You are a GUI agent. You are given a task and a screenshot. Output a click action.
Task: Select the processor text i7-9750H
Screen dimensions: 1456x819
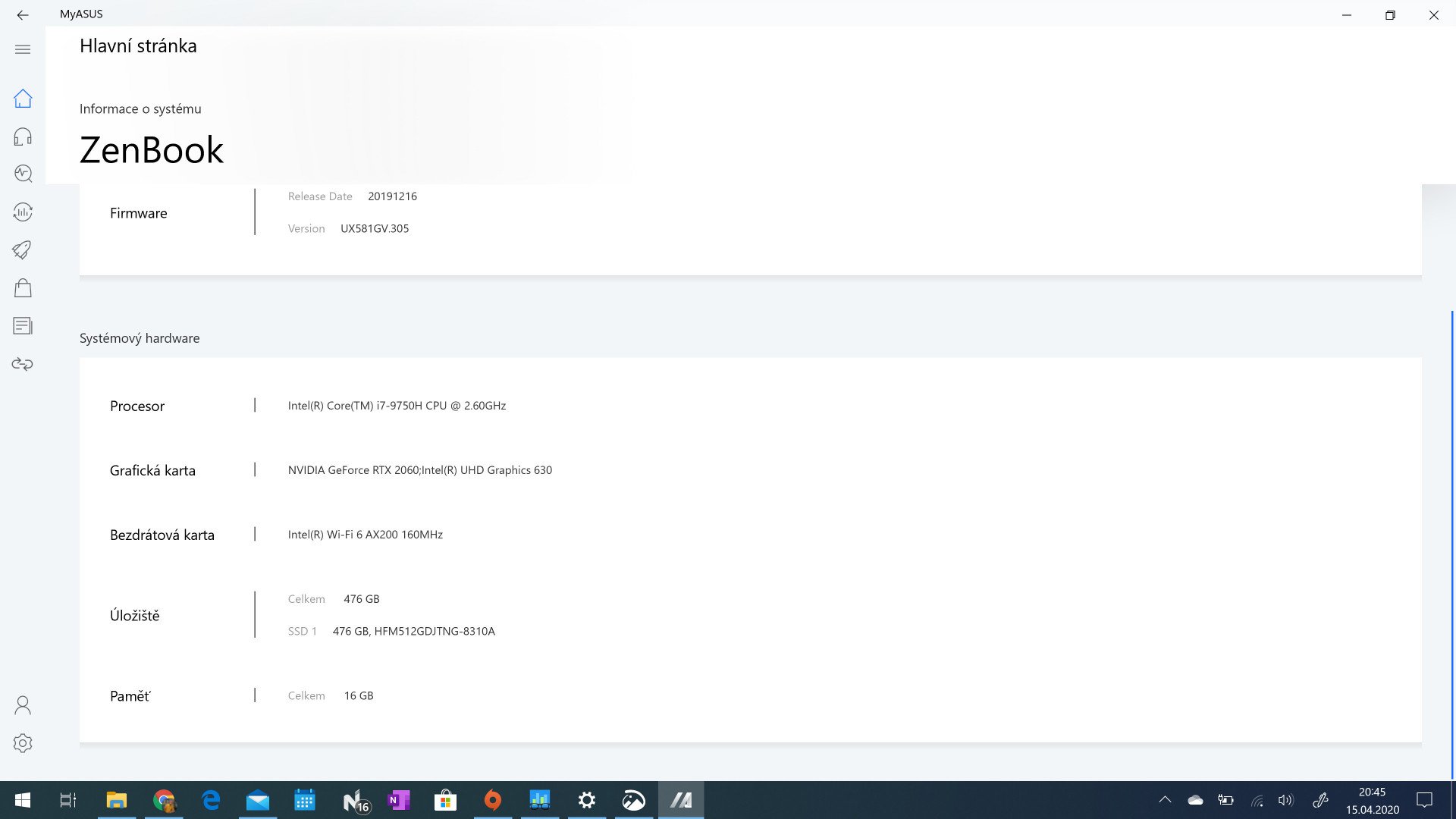[397, 406]
